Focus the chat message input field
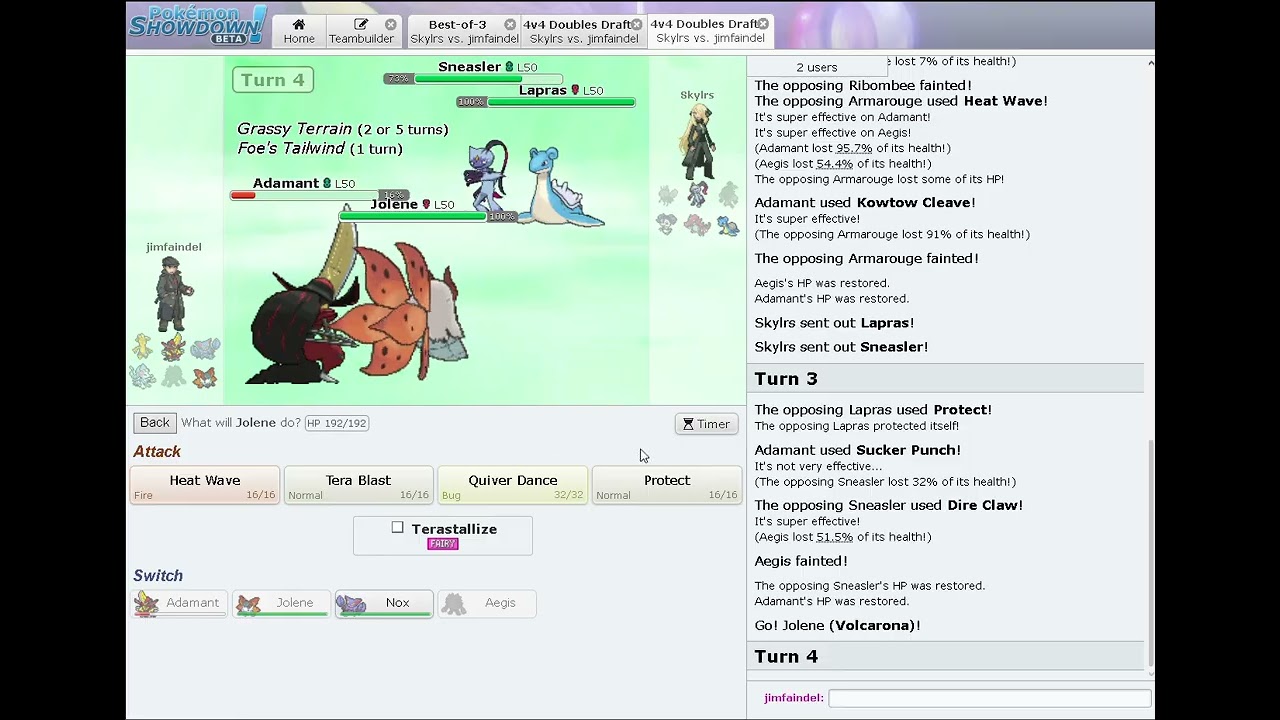1280x720 pixels. pyautogui.click(x=989, y=698)
